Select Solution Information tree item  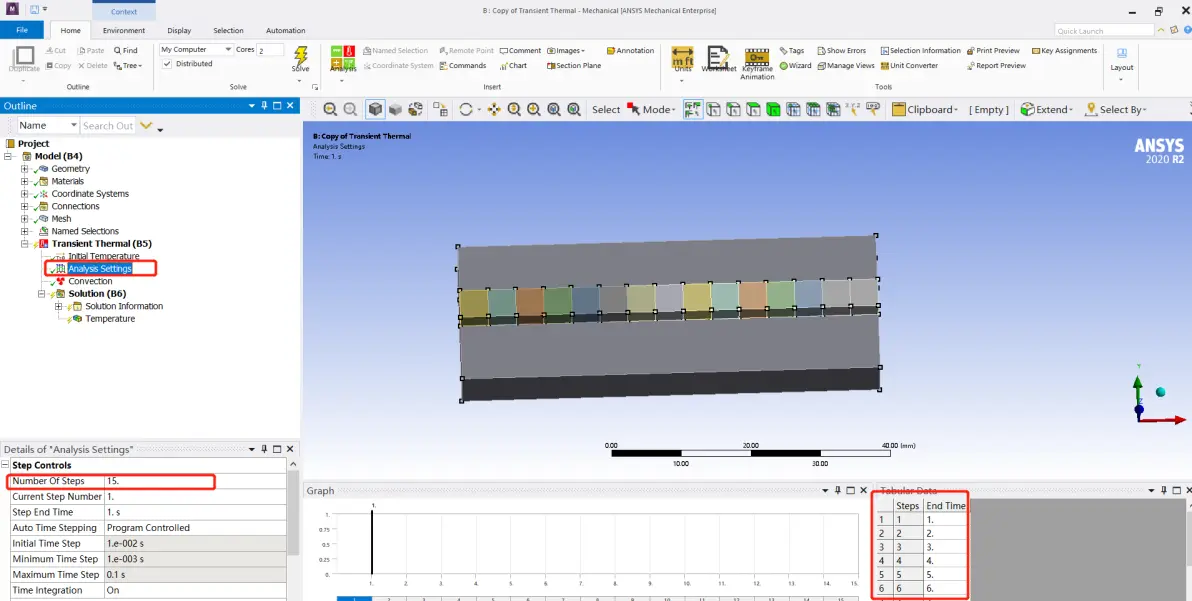point(124,306)
